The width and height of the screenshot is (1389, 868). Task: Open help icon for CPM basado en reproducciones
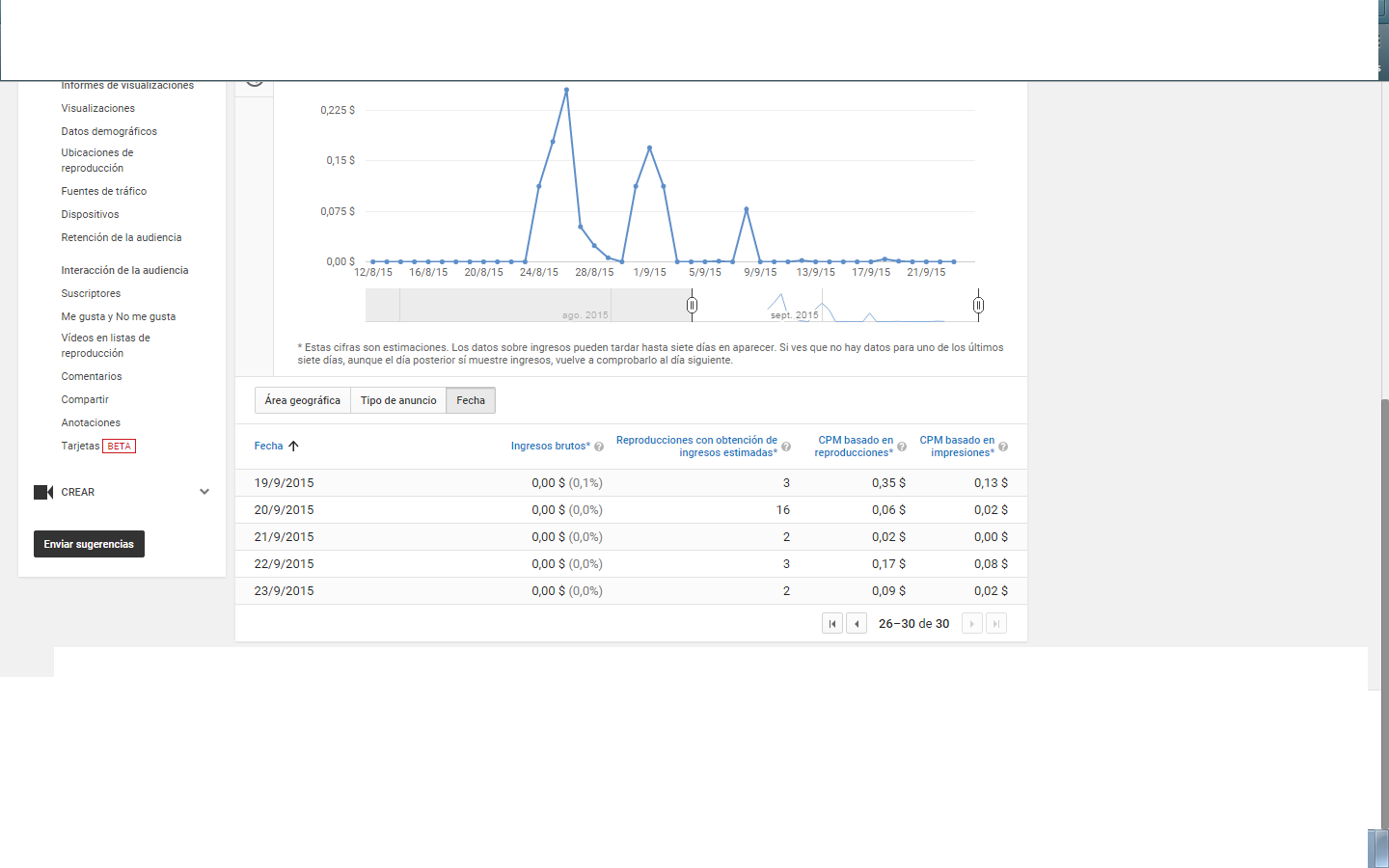click(x=902, y=447)
